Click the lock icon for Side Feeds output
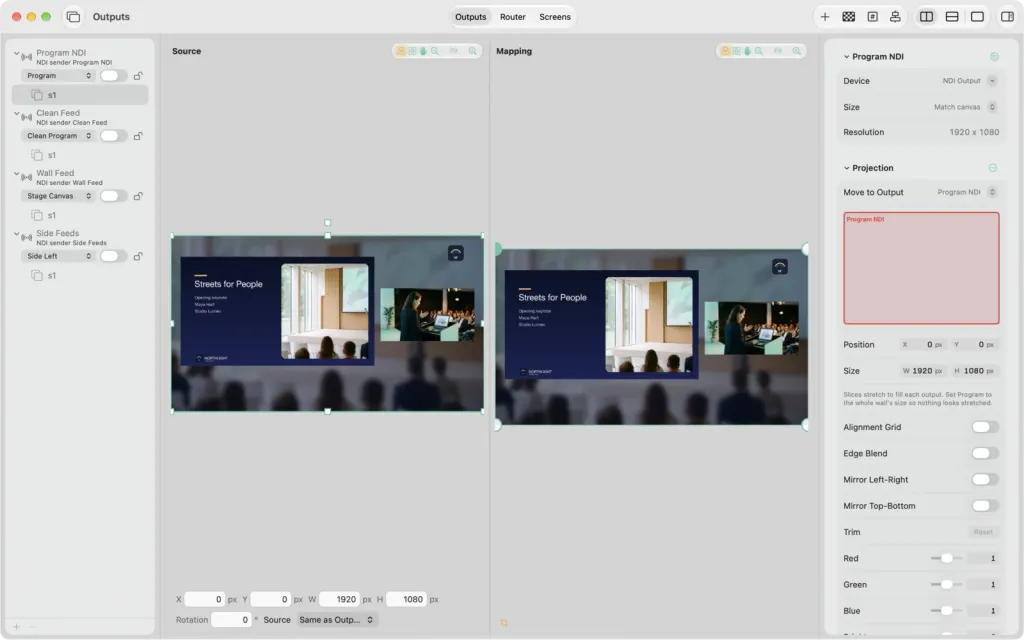Screen dimensions: 1024x640 tap(138, 256)
